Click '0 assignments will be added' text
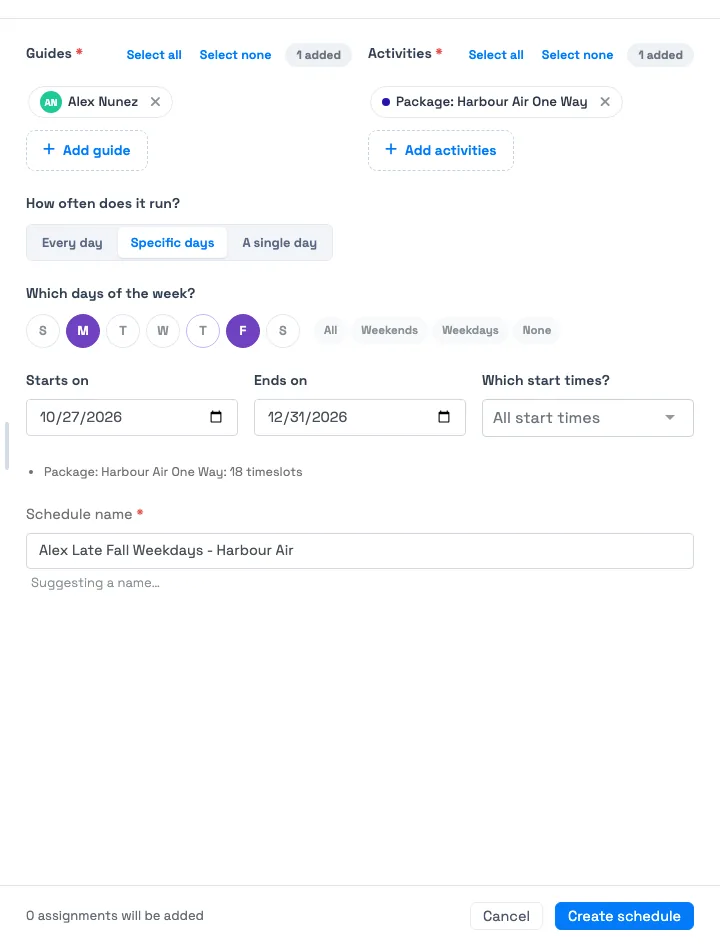The height and width of the screenshot is (946, 720). click(115, 916)
